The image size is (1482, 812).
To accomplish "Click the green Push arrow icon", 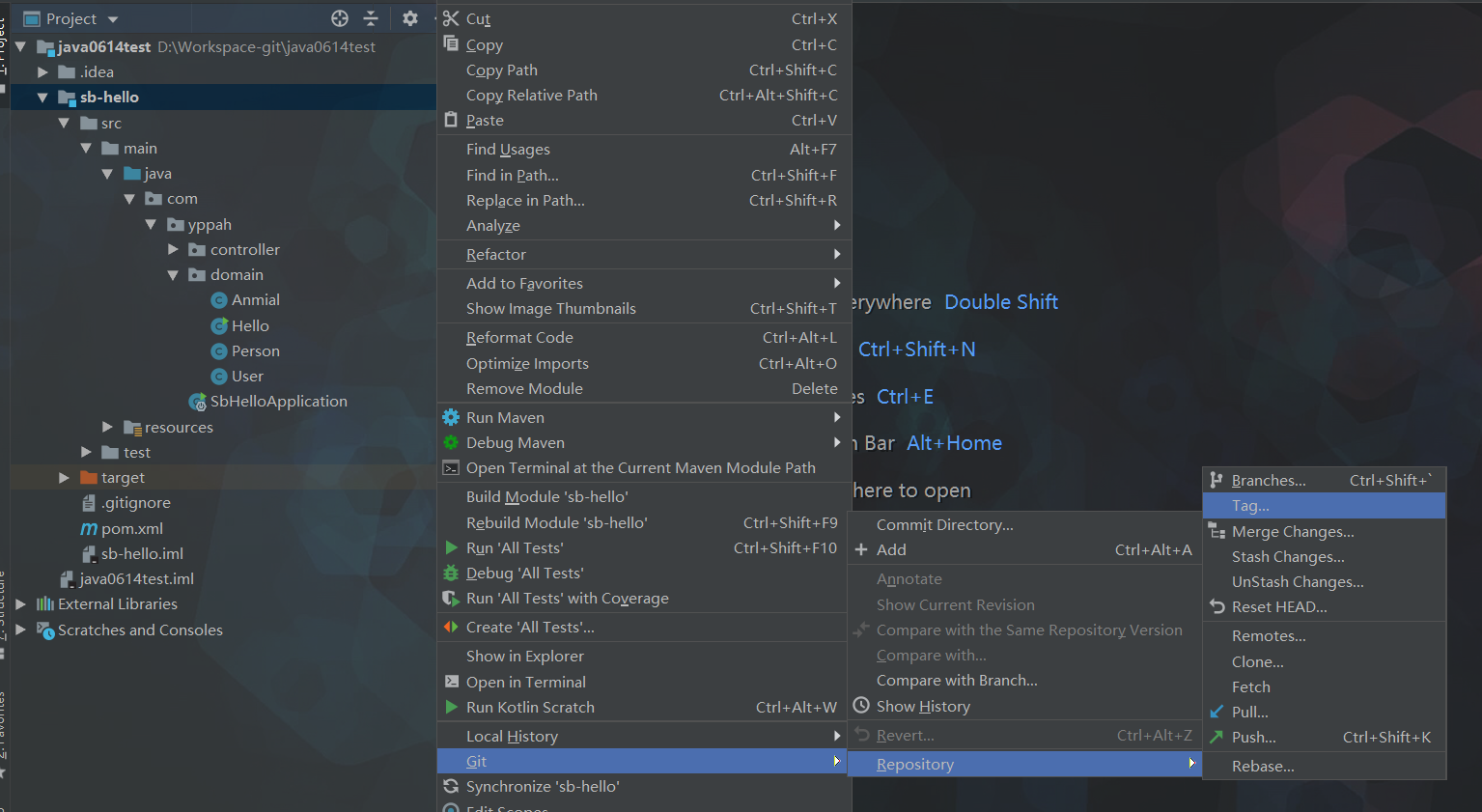I will click(1216, 737).
